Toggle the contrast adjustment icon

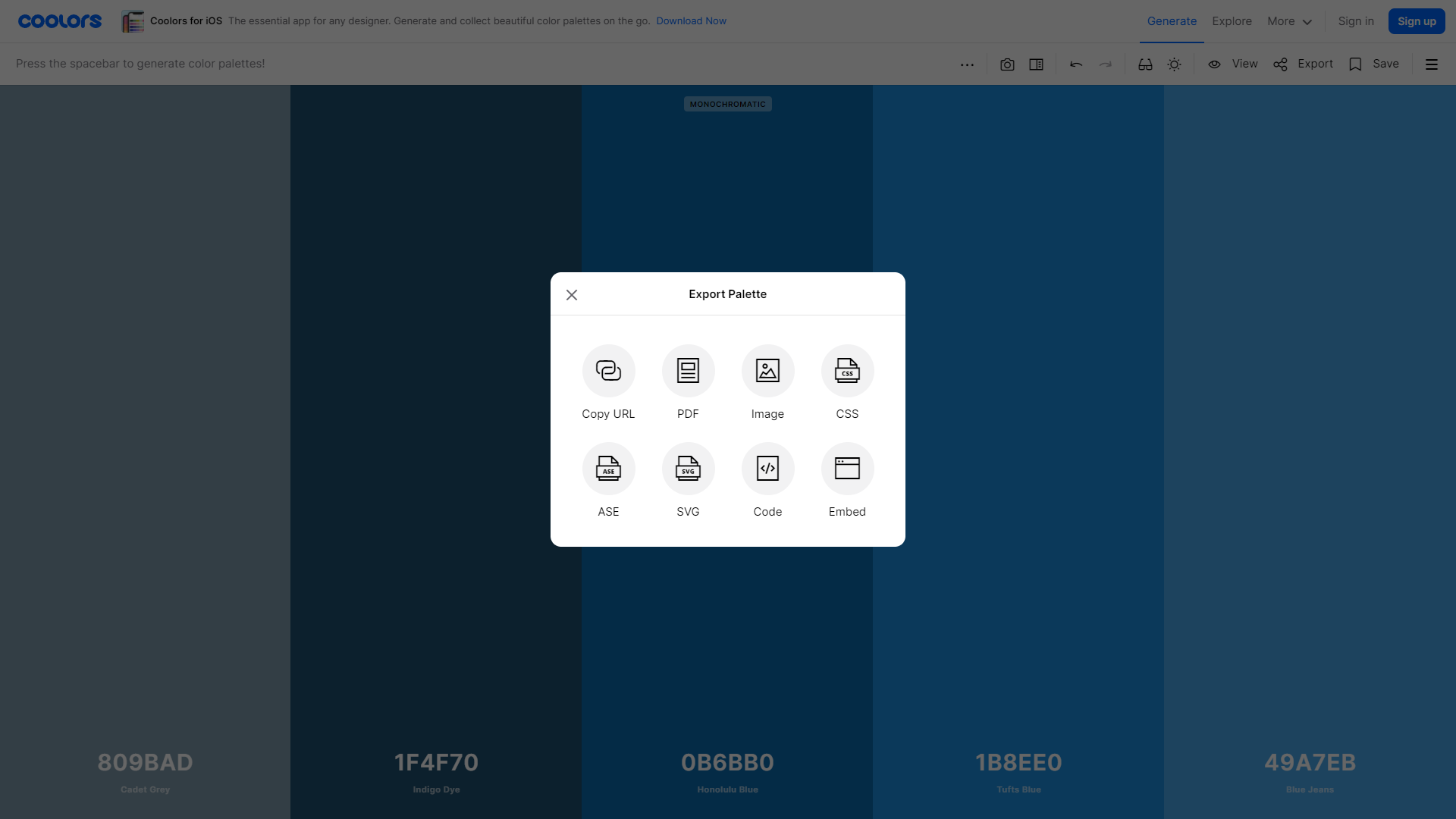[x=1175, y=63]
